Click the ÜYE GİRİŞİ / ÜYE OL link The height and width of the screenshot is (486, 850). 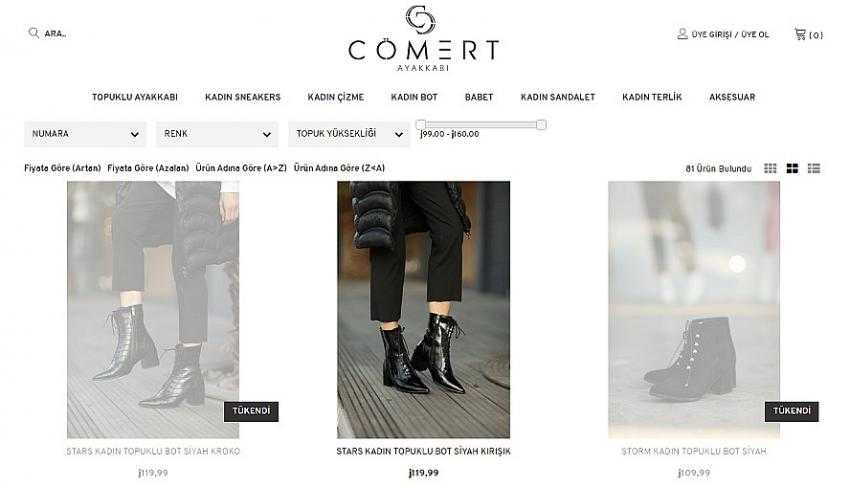tap(730, 35)
